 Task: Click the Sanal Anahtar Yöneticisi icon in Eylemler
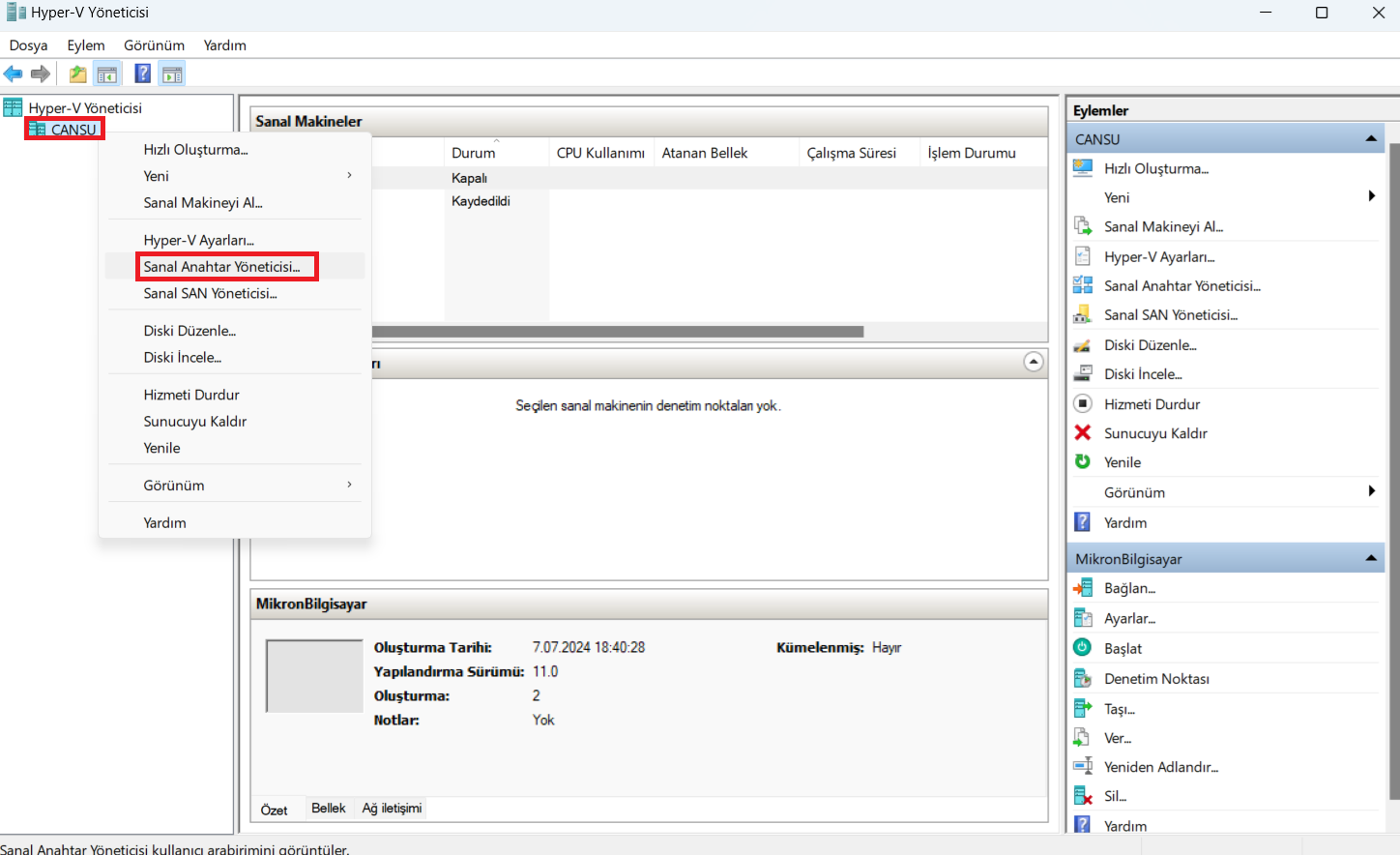[1083, 285]
